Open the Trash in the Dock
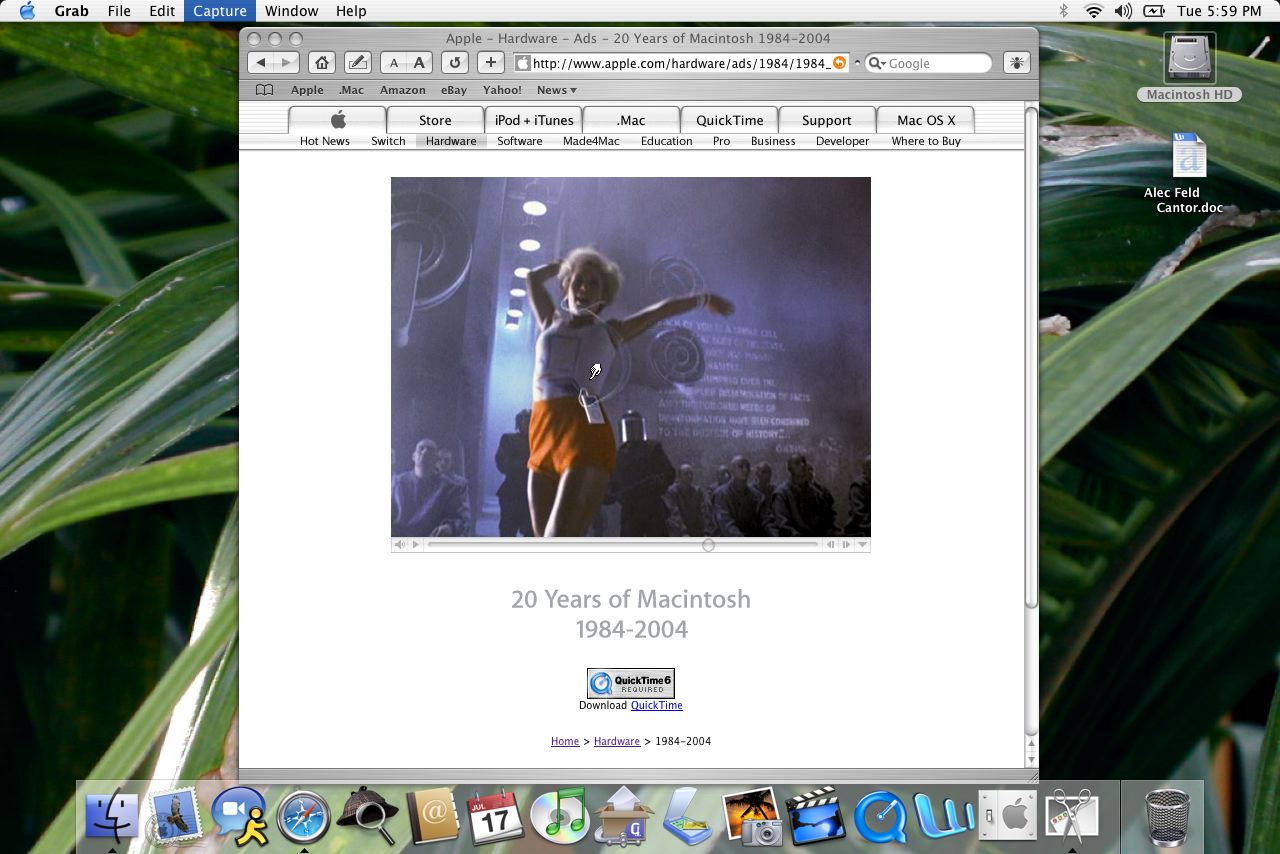This screenshot has height=854, width=1280. (1166, 817)
